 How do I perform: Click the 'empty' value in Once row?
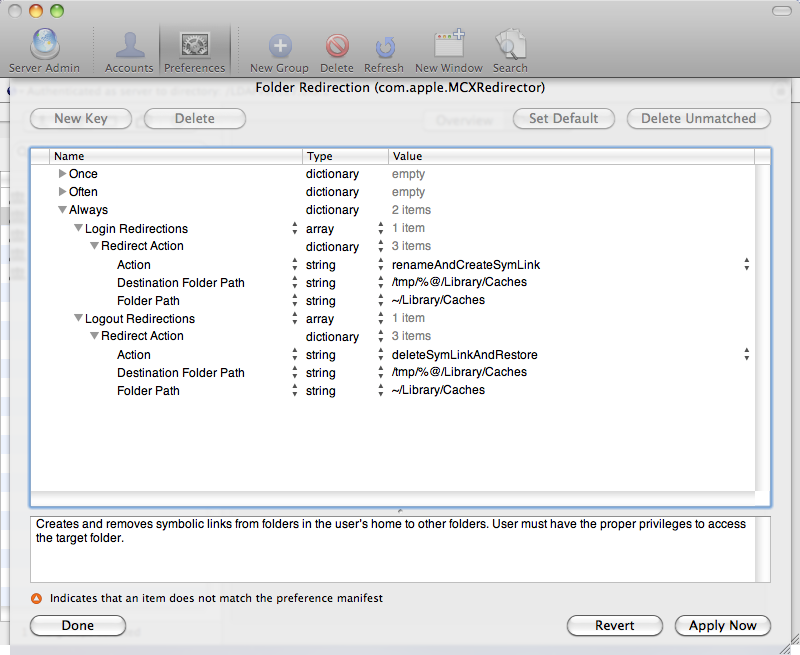point(408,174)
